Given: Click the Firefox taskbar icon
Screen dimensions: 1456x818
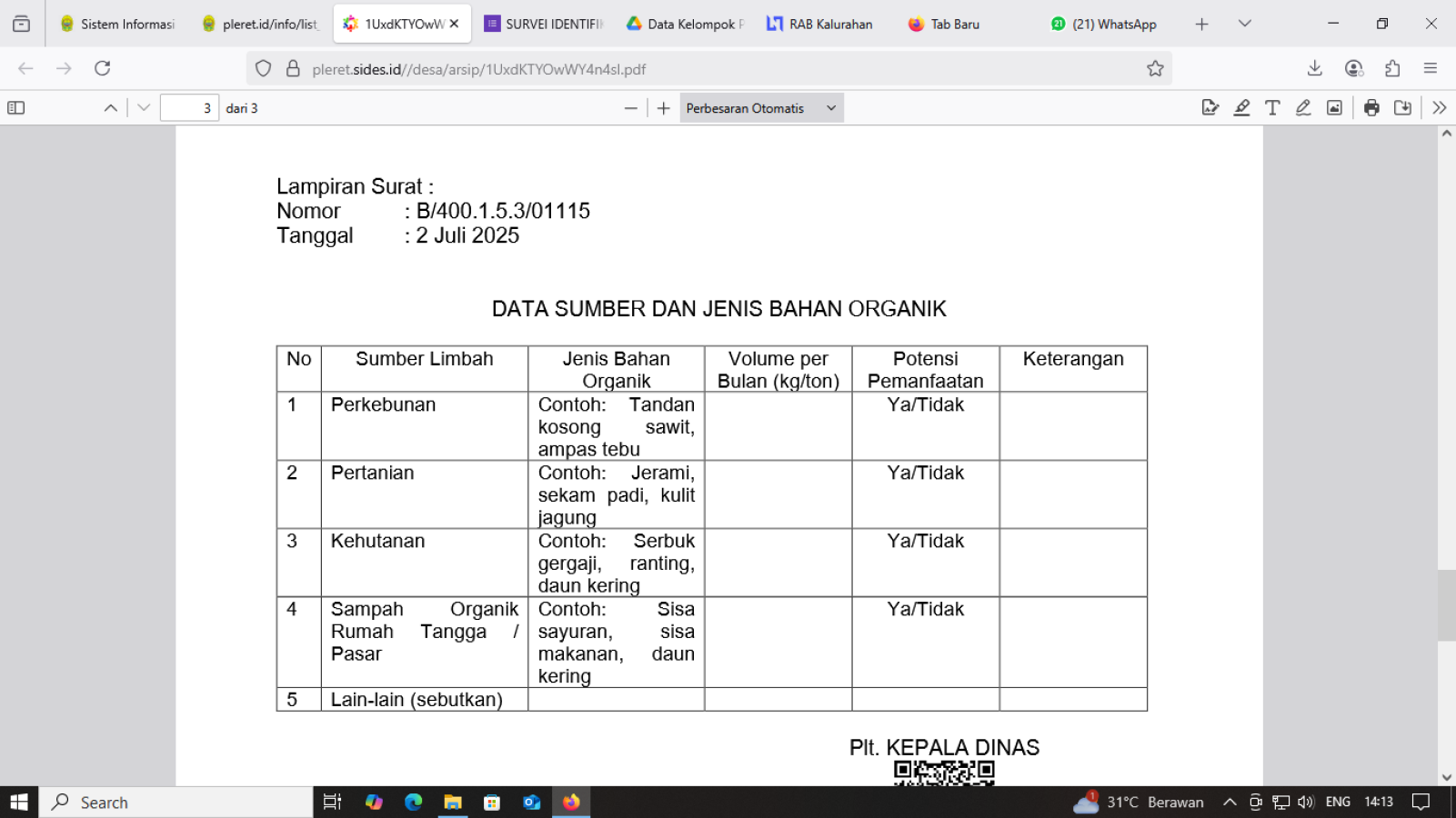Looking at the screenshot, I should coord(571,803).
